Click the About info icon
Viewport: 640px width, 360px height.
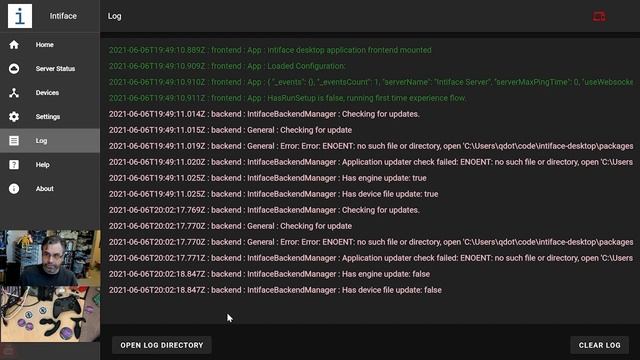14,189
